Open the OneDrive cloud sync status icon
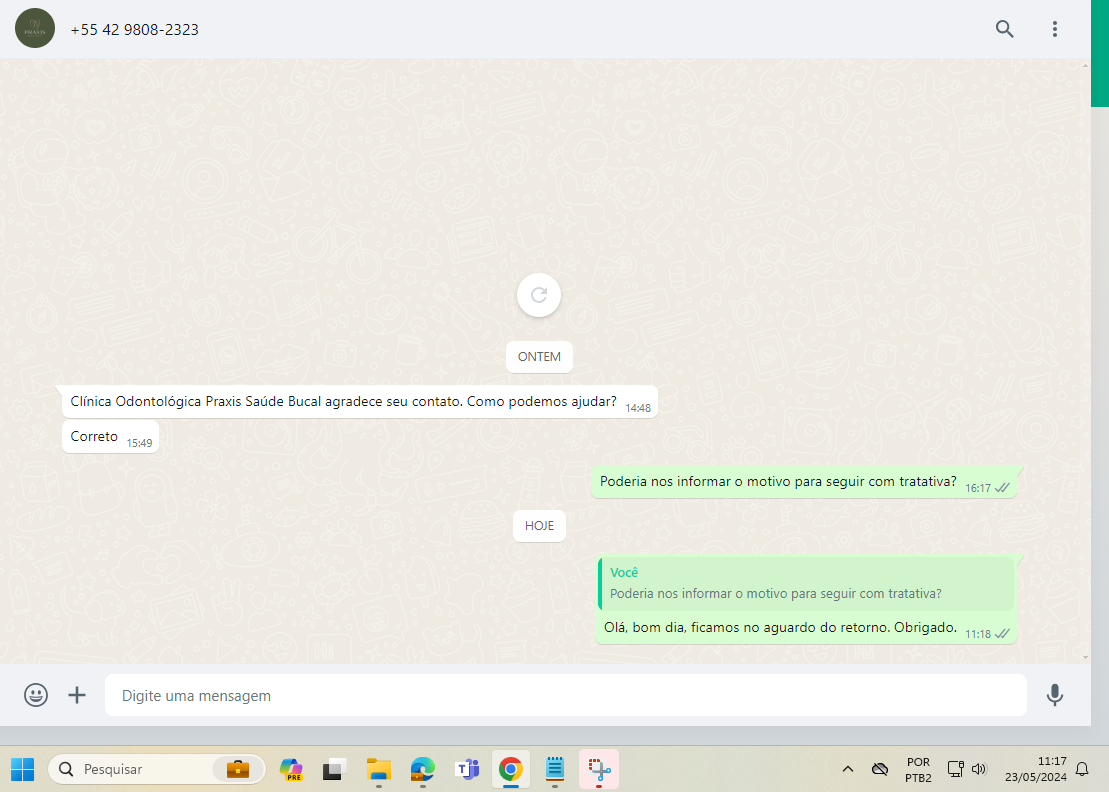Image resolution: width=1109 pixels, height=792 pixels. 880,769
